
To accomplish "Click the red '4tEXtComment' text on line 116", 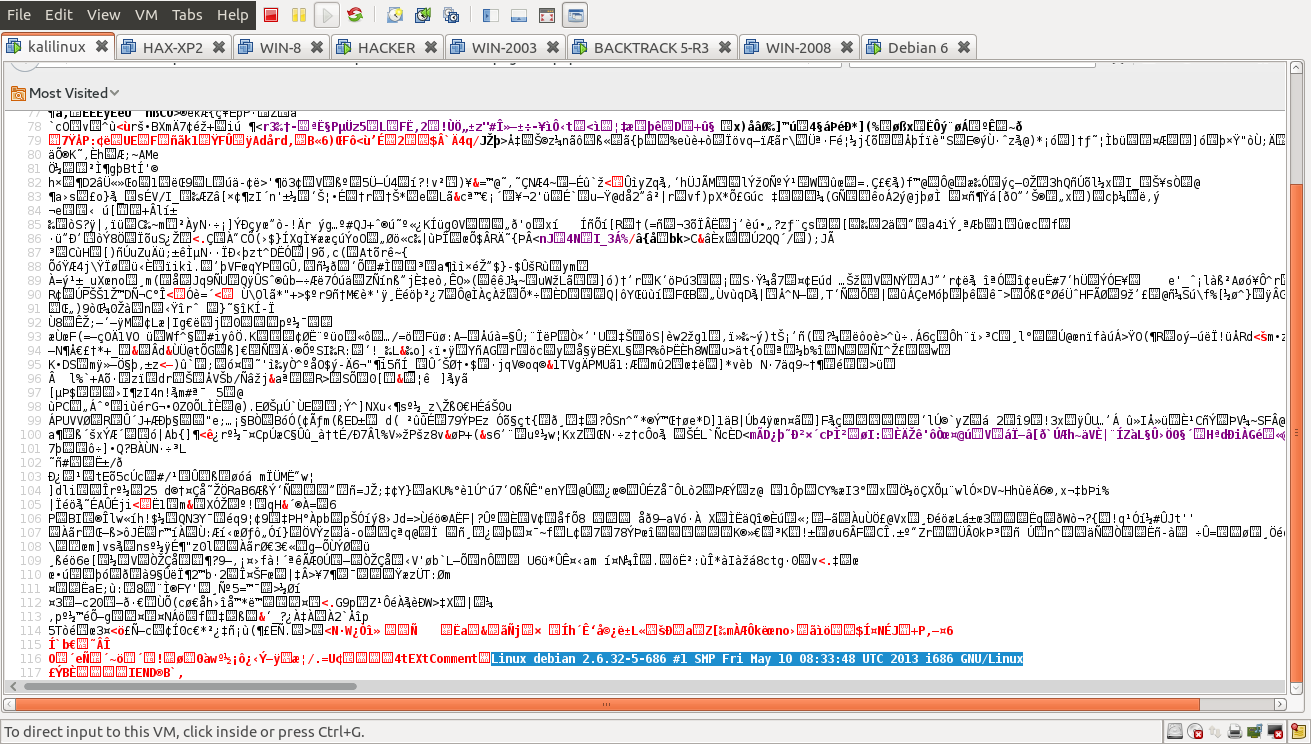I will (x=435, y=659).
